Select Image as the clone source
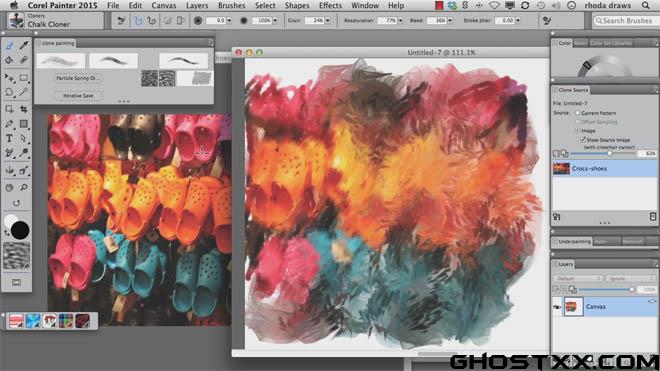The width and height of the screenshot is (660, 371). (x=578, y=131)
